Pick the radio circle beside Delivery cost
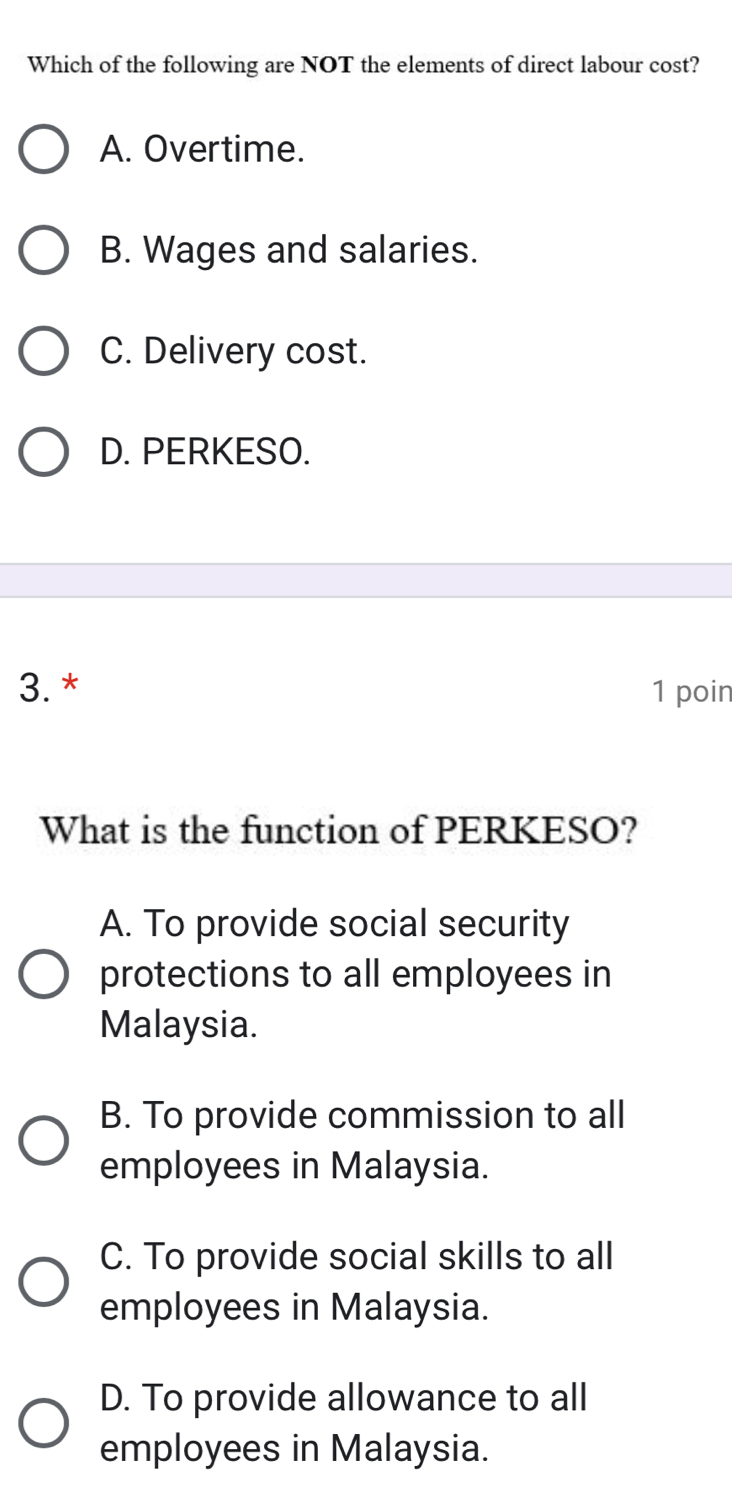Image resolution: width=732 pixels, height=1499 pixels. tap(44, 352)
